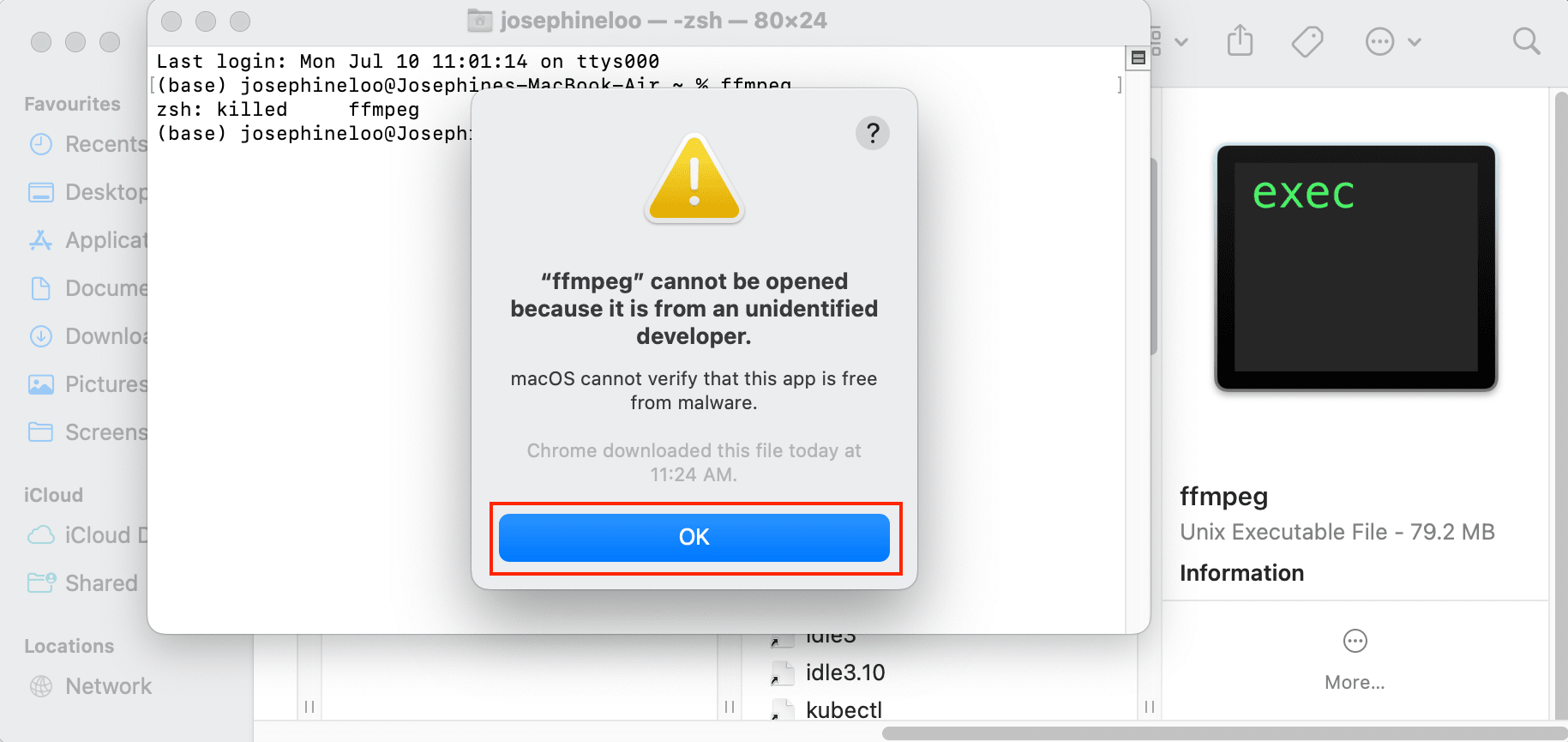Click the idle3.10 alias file icon
The image size is (1568, 742).
pos(781,673)
